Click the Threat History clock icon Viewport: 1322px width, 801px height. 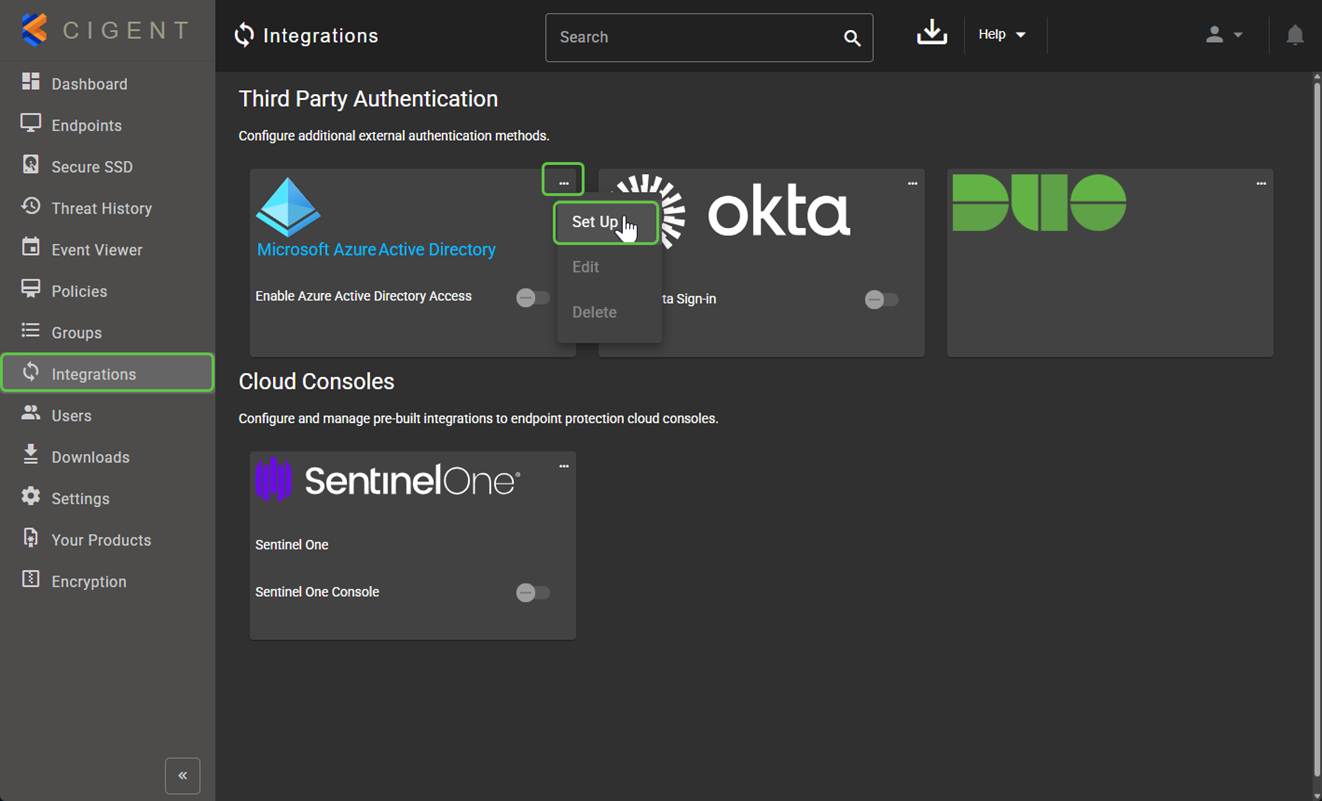31,207
